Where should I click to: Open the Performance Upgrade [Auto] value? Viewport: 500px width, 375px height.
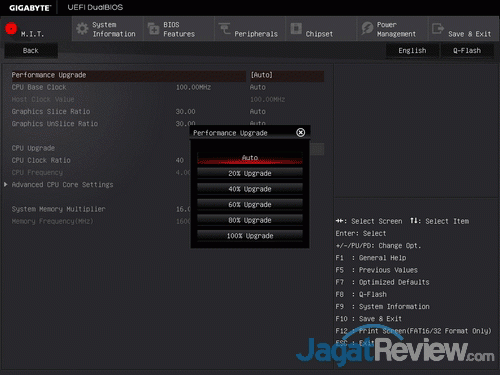[287, 75]
